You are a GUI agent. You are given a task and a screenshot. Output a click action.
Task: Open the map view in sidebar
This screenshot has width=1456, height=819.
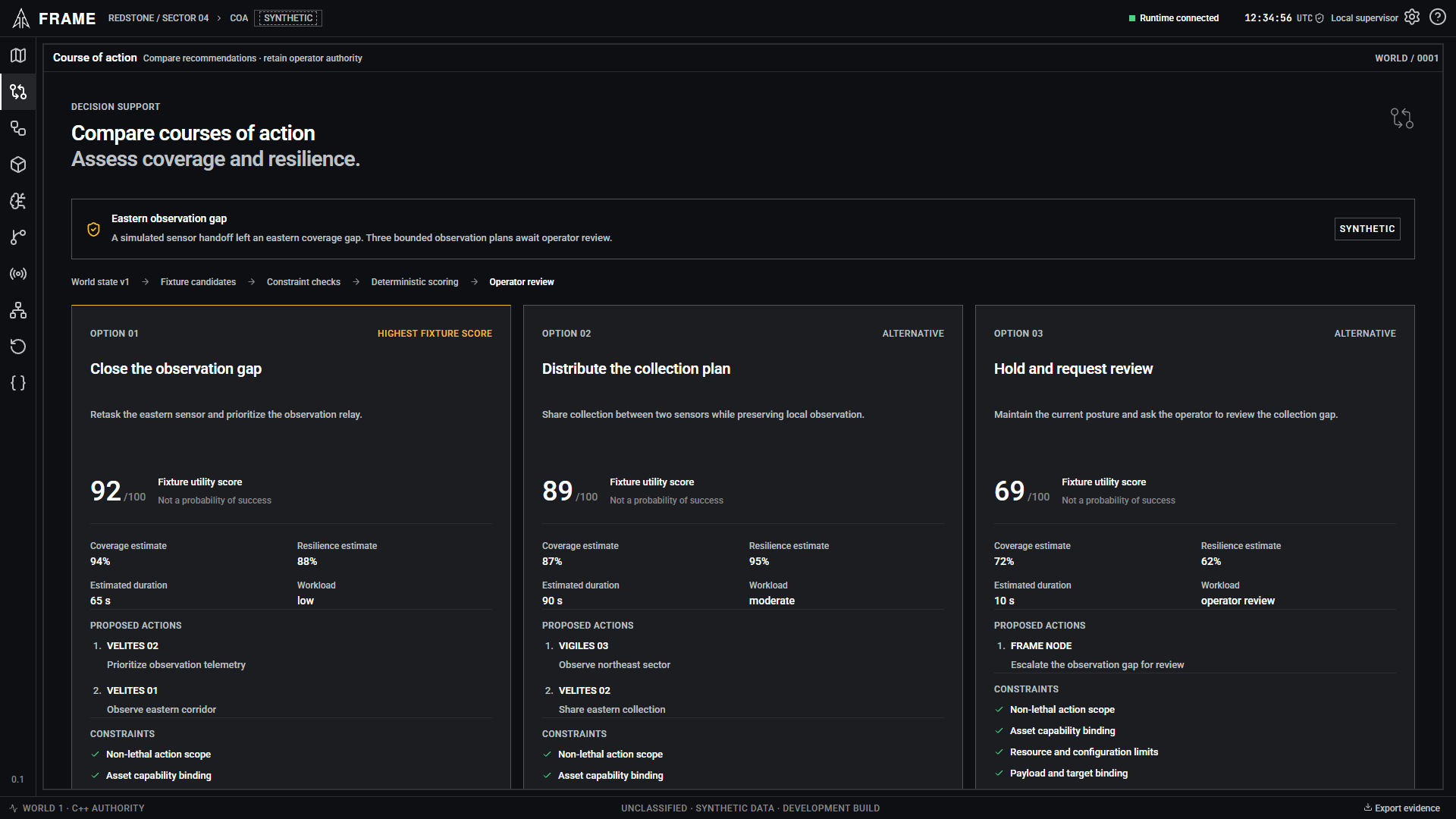(x=18, y=55)
